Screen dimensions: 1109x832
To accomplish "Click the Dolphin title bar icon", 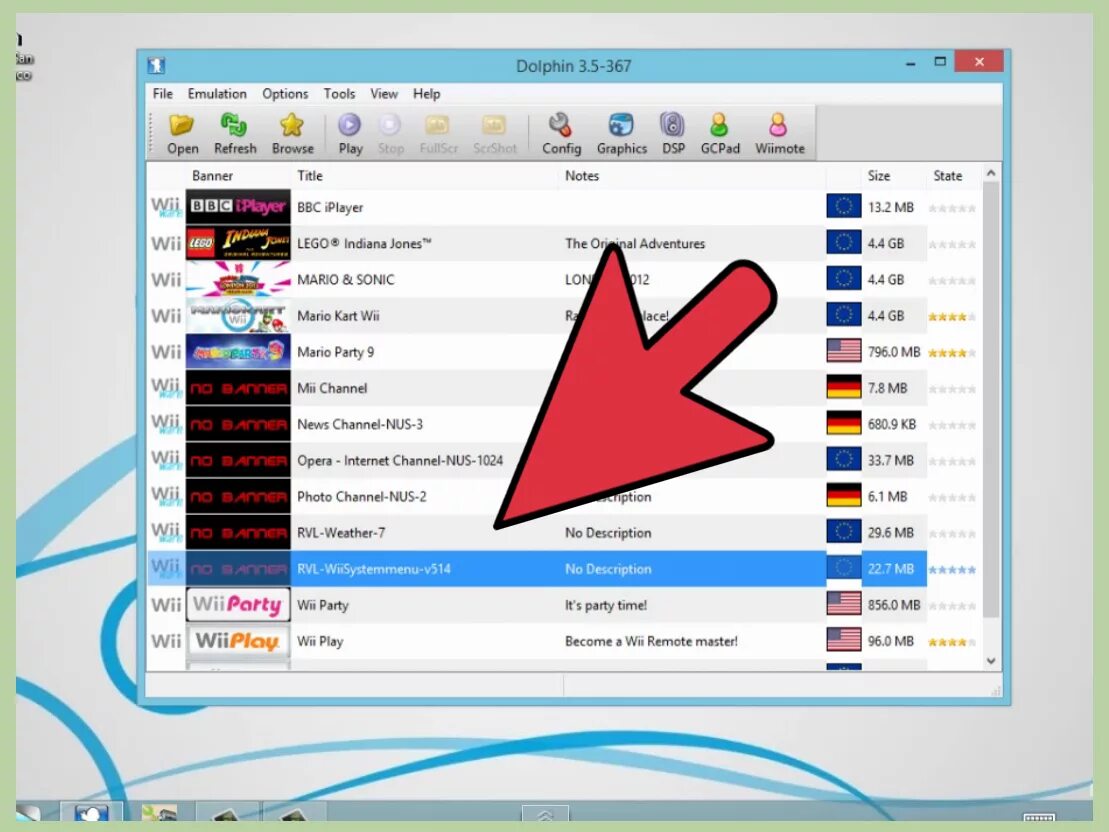I will [x=156, y=66].
